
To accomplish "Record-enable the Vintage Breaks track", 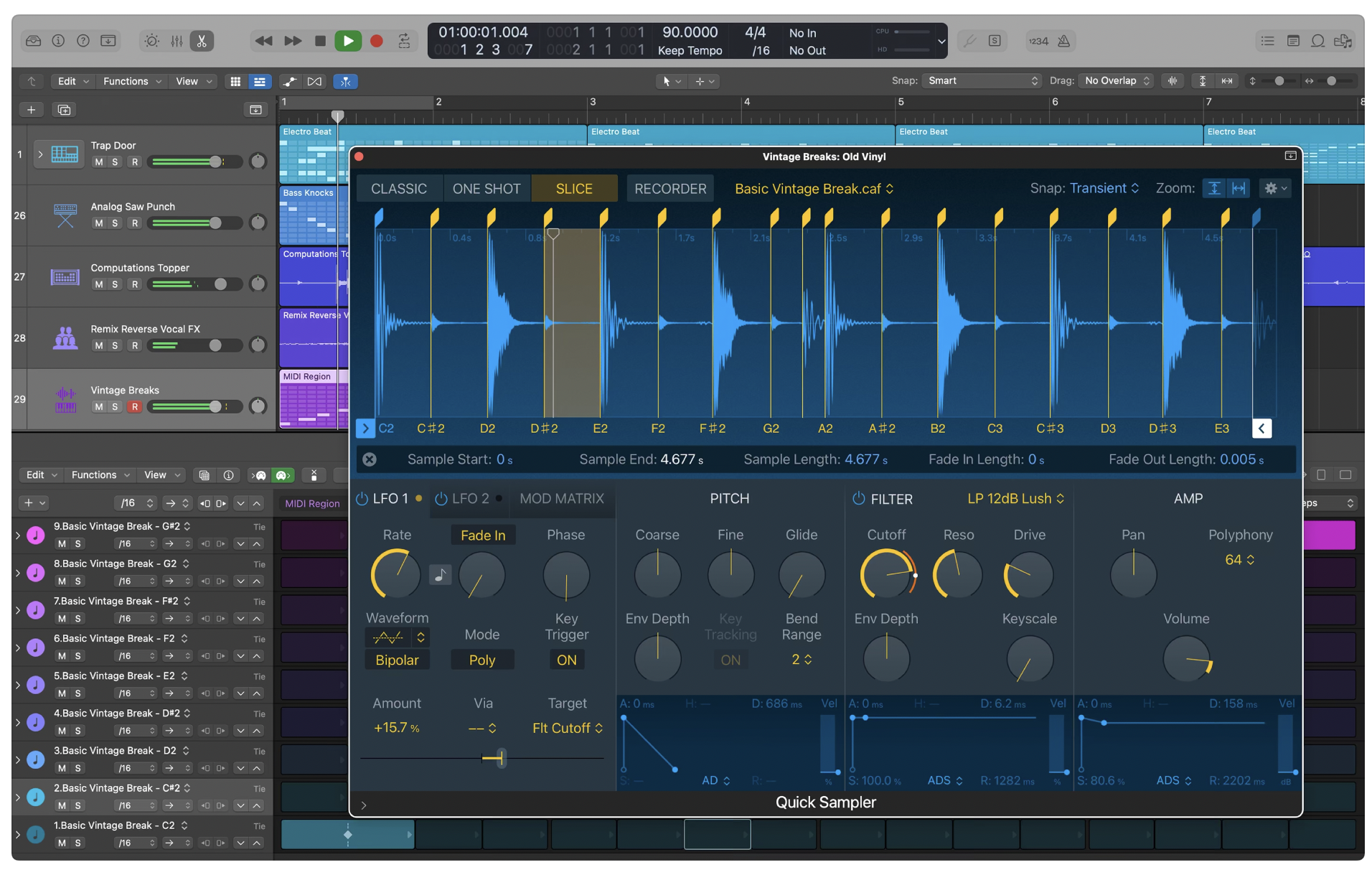I will pos(134,407).
